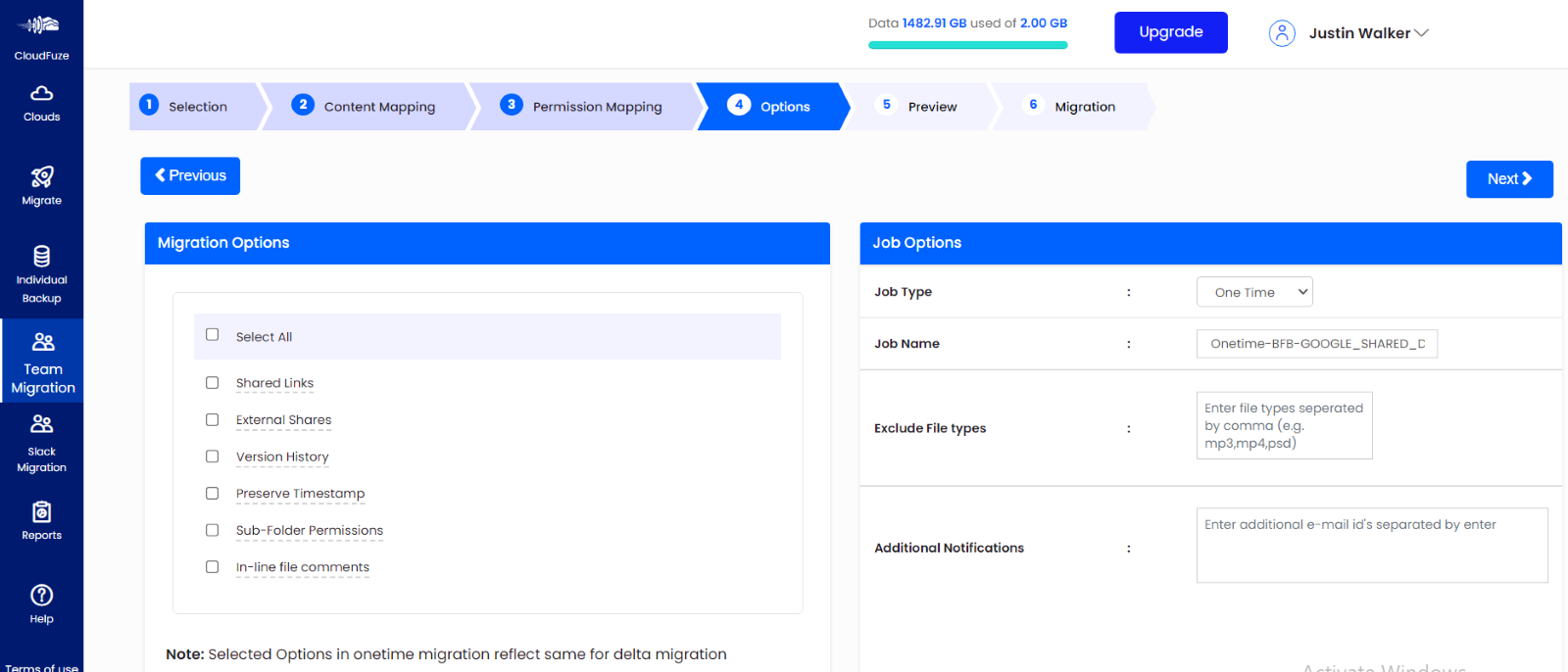Click the In-line file comments label
Viewport: 1568px width, 672px height.
[x=303, y=567]
